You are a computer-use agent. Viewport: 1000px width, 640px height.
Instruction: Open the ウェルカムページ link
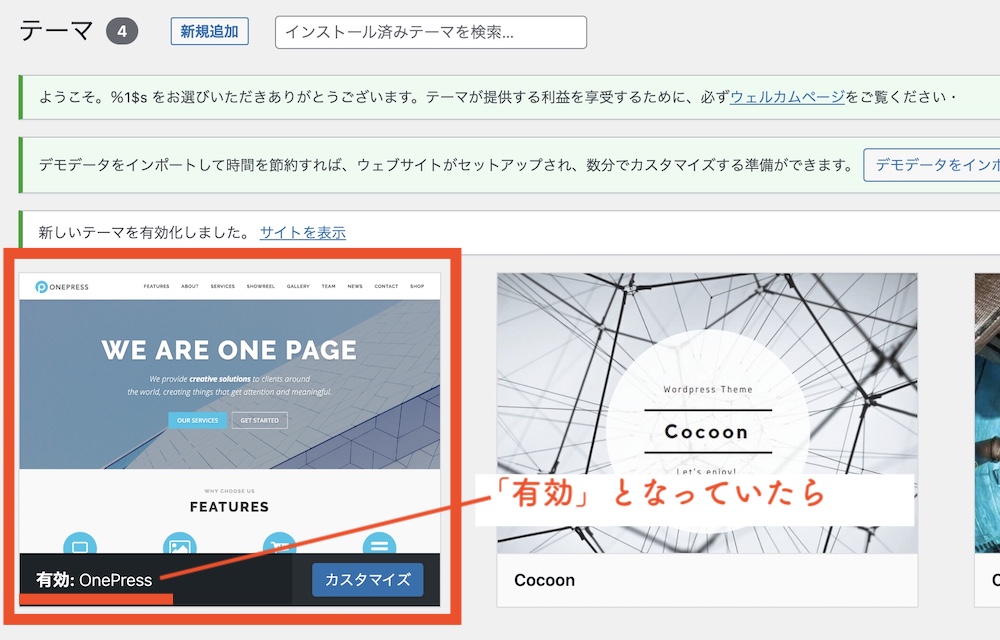pyautogui.click(x=787, y=97)
